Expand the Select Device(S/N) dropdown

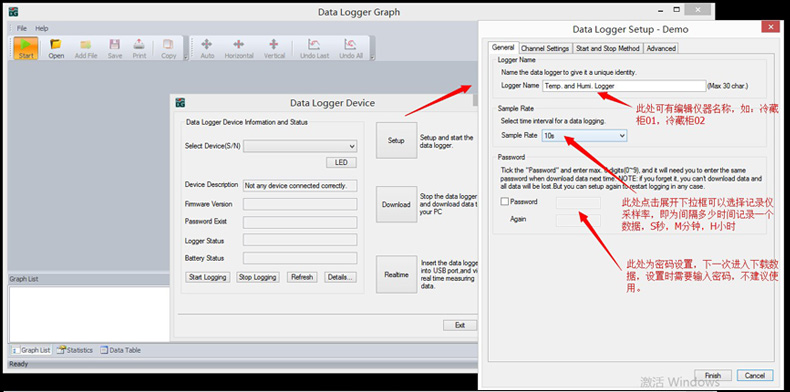(352, 146)
